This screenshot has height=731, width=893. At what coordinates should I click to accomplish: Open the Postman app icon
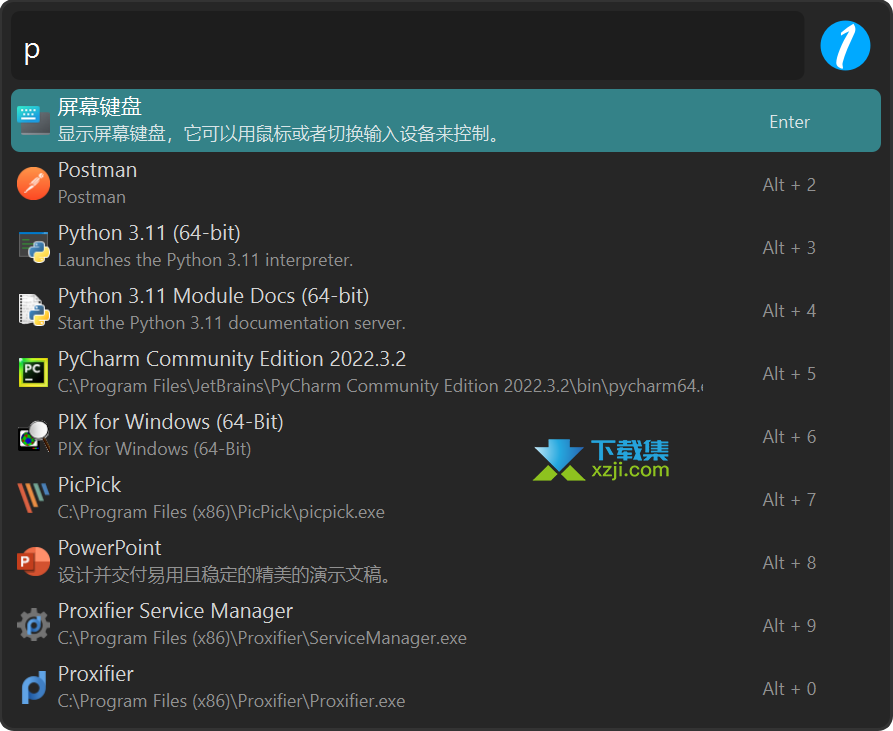33,183
